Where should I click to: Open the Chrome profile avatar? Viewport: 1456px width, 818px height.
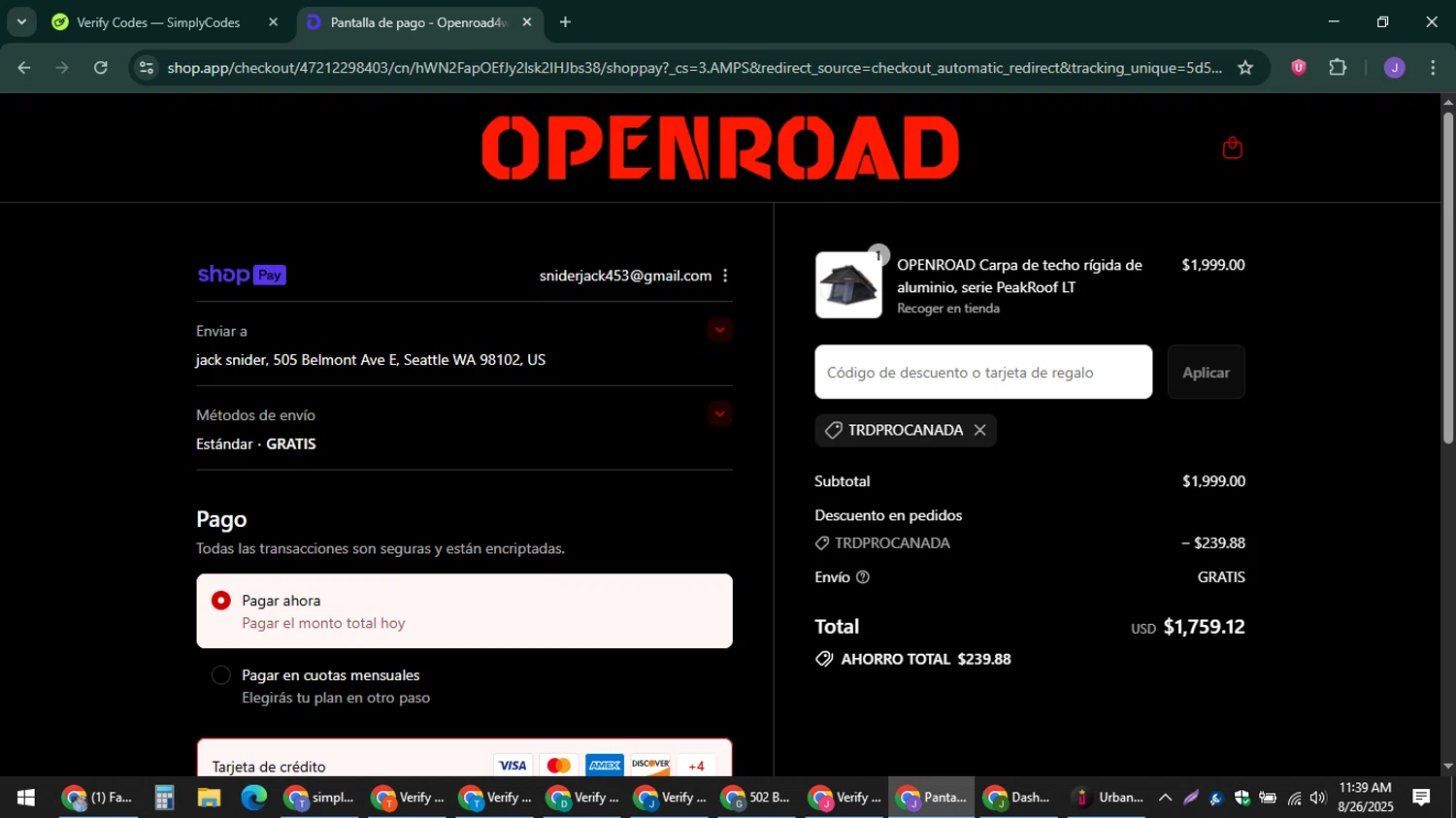tap(1394, 68)
